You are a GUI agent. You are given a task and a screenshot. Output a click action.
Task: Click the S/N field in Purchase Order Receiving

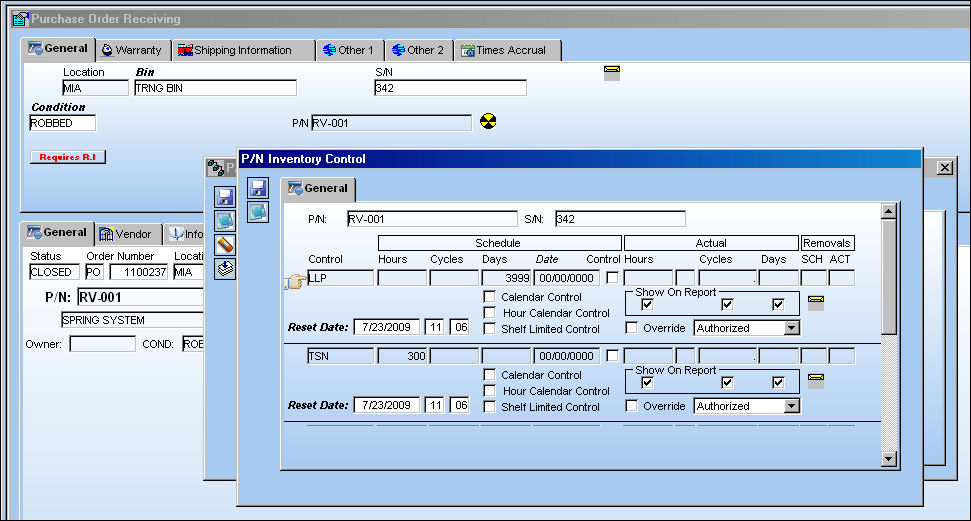pyautogui.click(x=450, y=88)
